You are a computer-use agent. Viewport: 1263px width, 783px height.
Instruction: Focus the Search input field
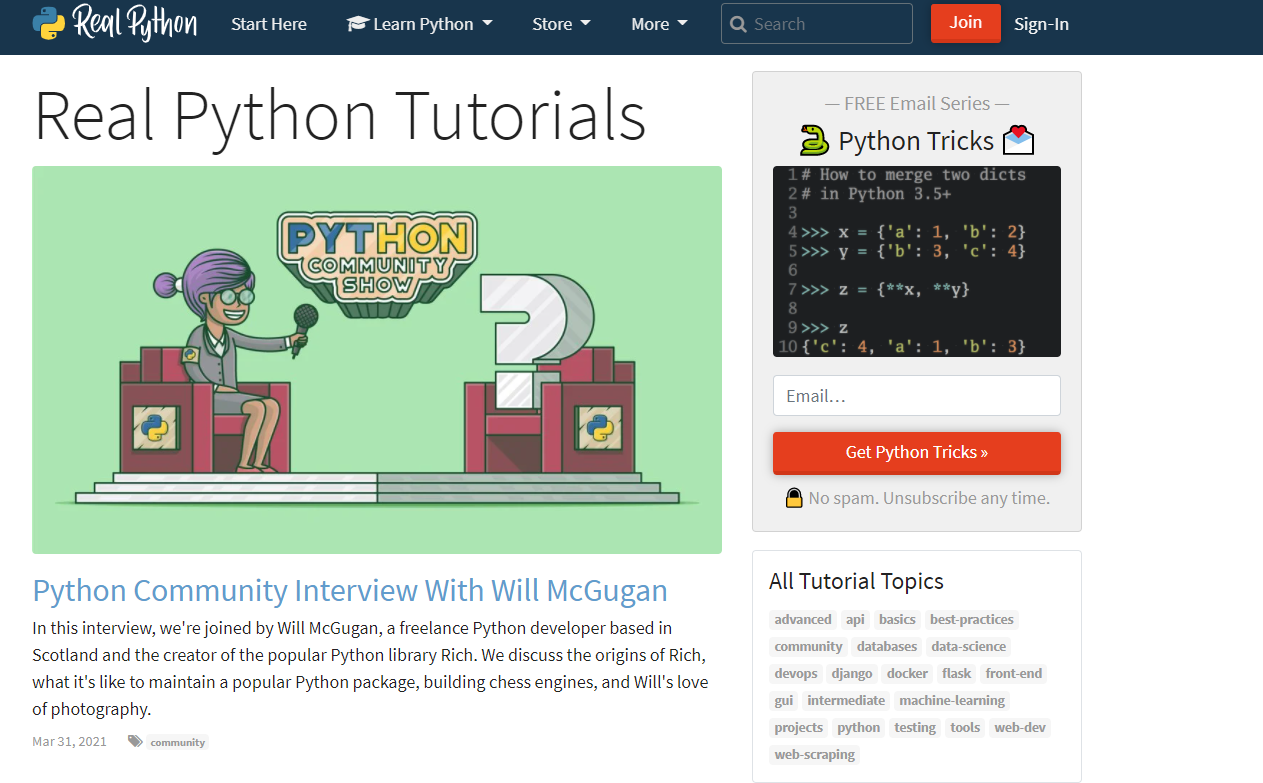pyautogui.click(x=816, y=24)
